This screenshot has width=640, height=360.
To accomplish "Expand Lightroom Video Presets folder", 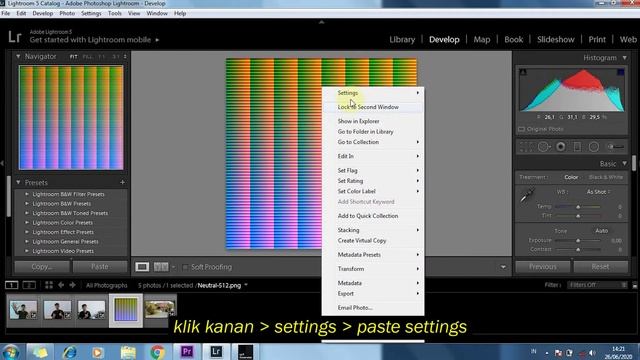I will [27, 251].
